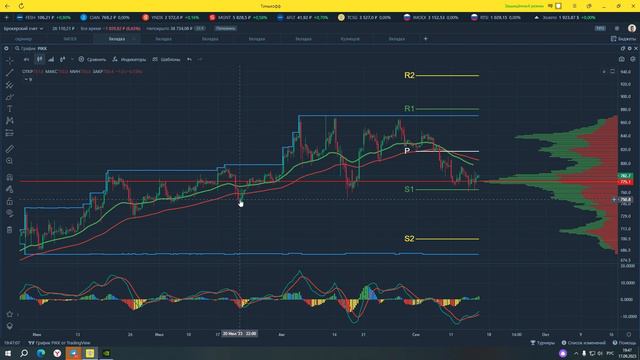This screenshot has width=640, height=360.
Task: Click the Сравнить compare button
Action: 92,60
